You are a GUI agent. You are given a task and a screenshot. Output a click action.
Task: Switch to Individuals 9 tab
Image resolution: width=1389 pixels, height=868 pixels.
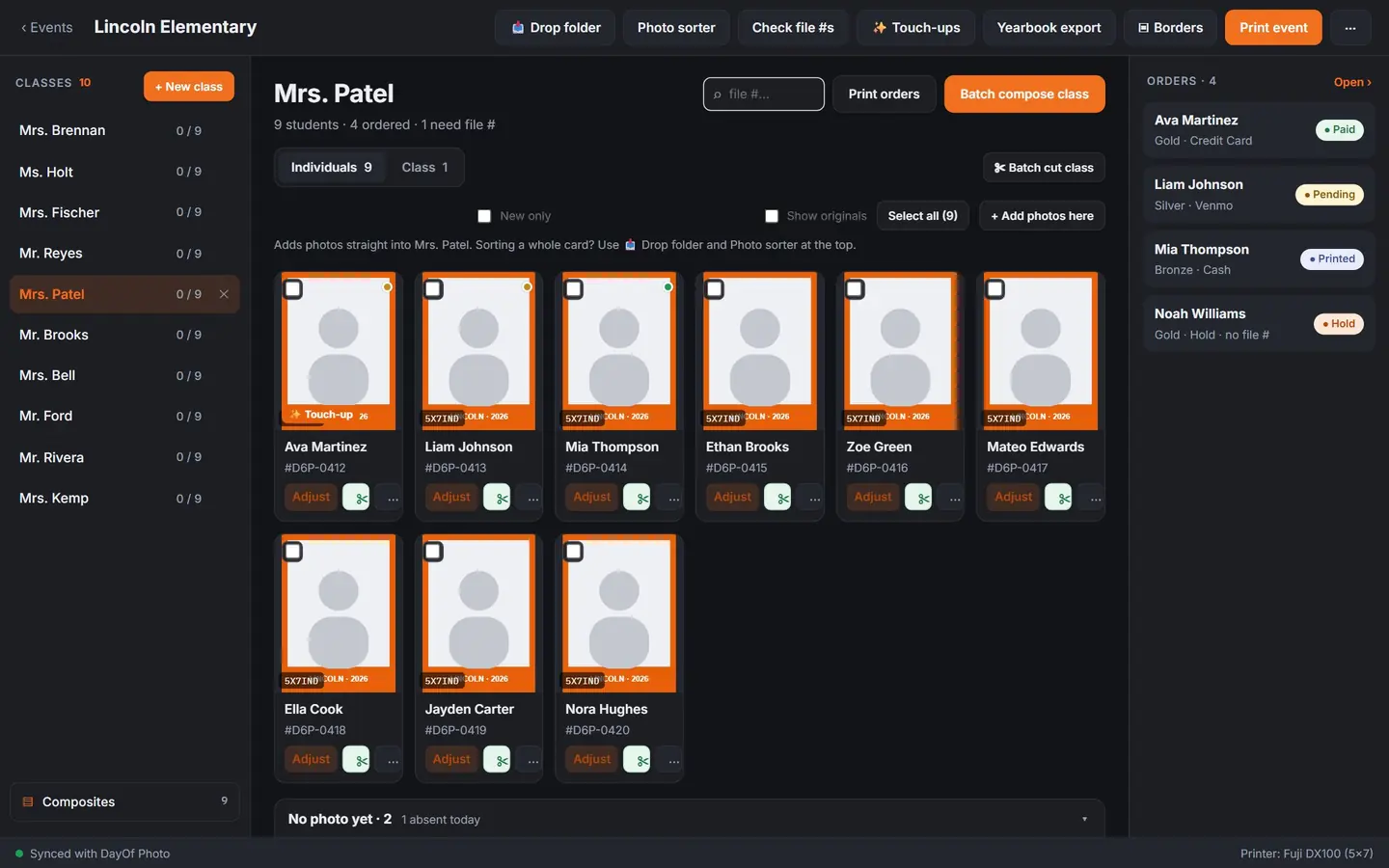(x=332, y=168)
